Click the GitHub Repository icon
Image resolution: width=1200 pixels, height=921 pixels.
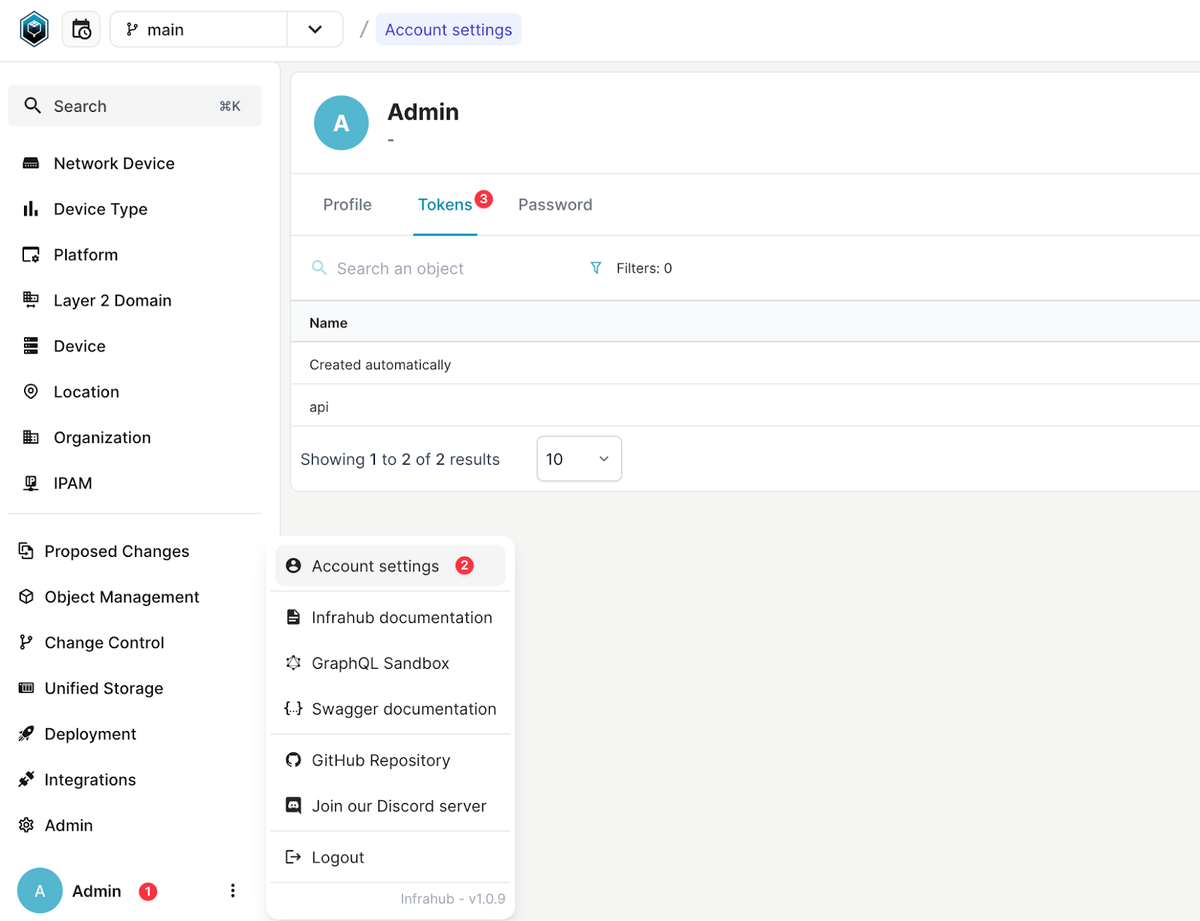(293, 760)
